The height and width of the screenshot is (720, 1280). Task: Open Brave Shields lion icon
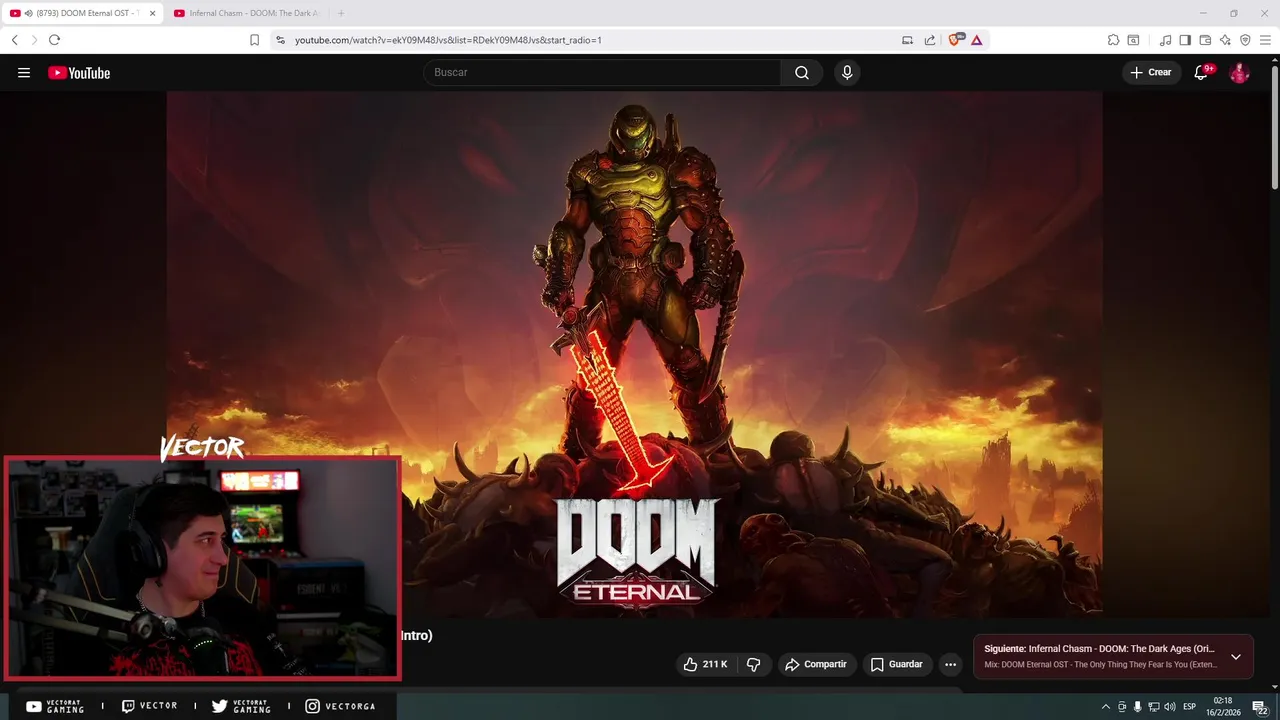coord(955,40)
